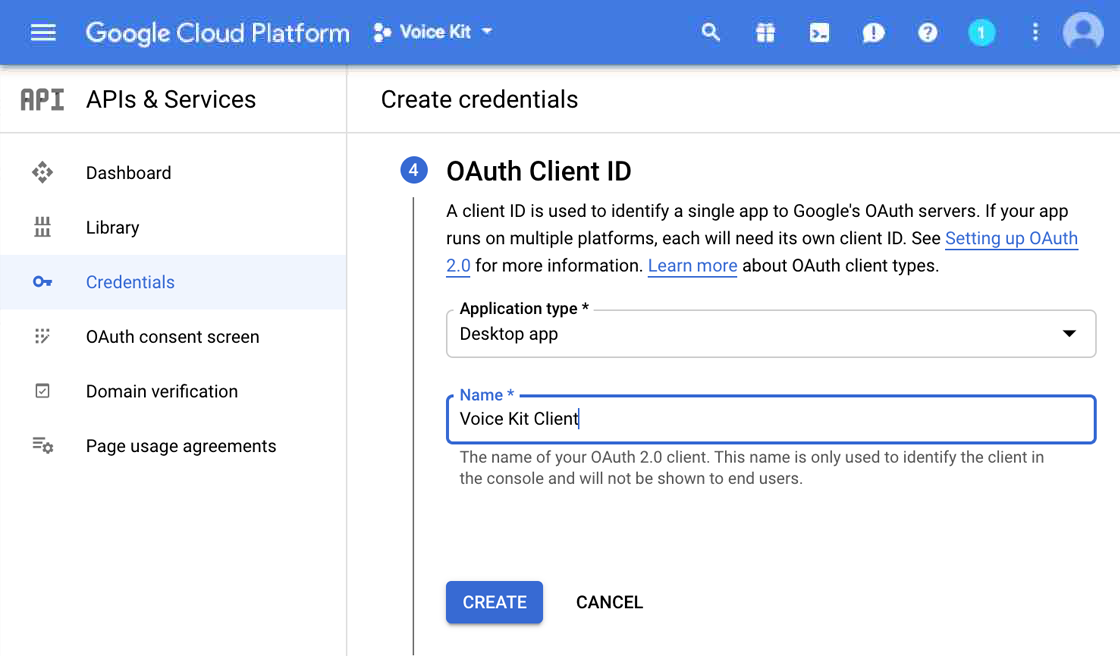Viewport: 1120px width, 656px height.
Task: Expand the Application type dropdown
Action: 771,334
